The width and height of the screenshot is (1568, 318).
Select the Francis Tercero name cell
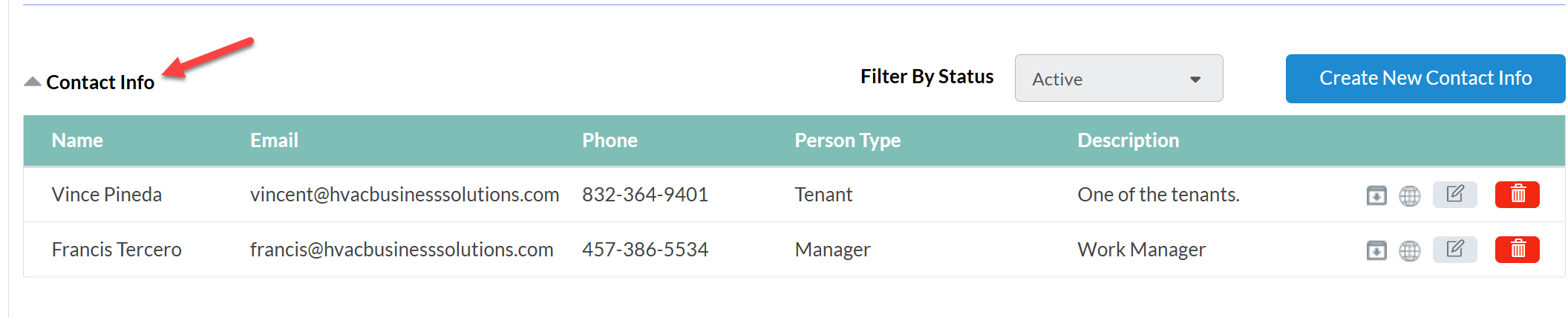pos(117,250)
